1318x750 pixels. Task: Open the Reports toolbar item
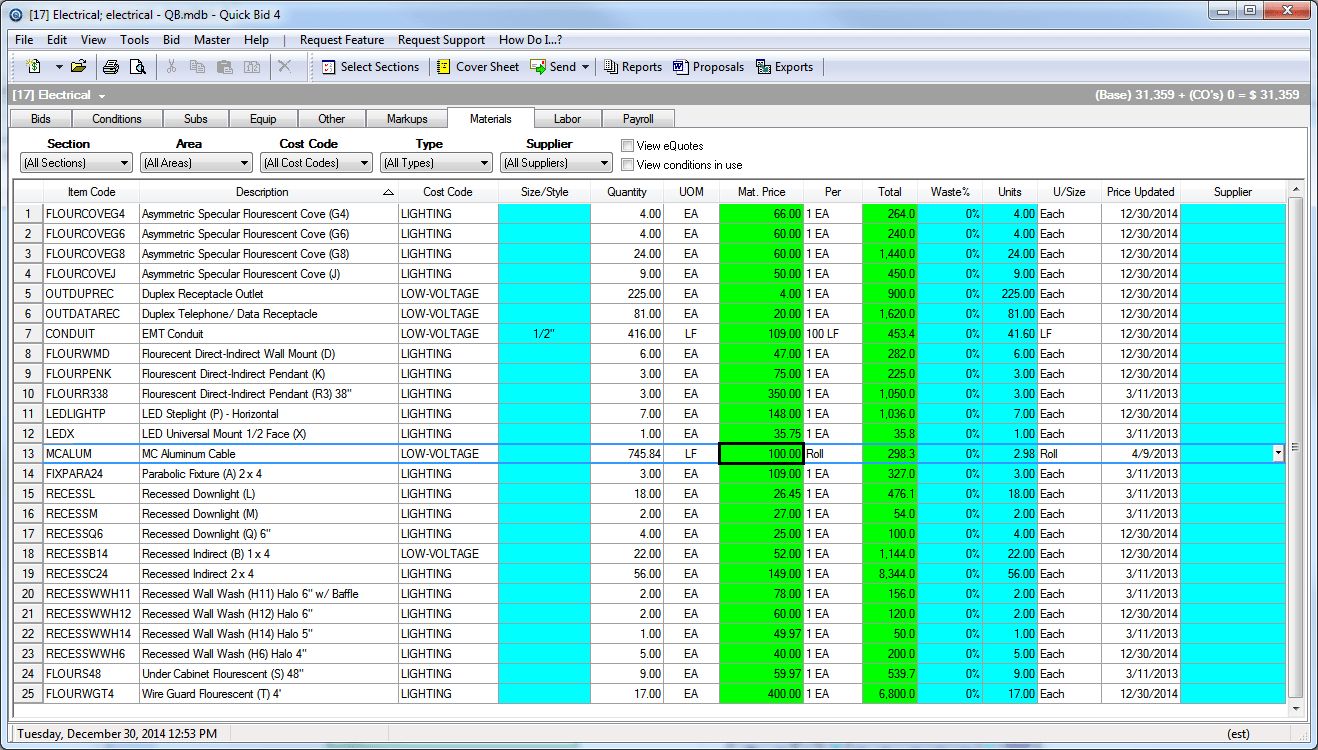pos(632,67)
